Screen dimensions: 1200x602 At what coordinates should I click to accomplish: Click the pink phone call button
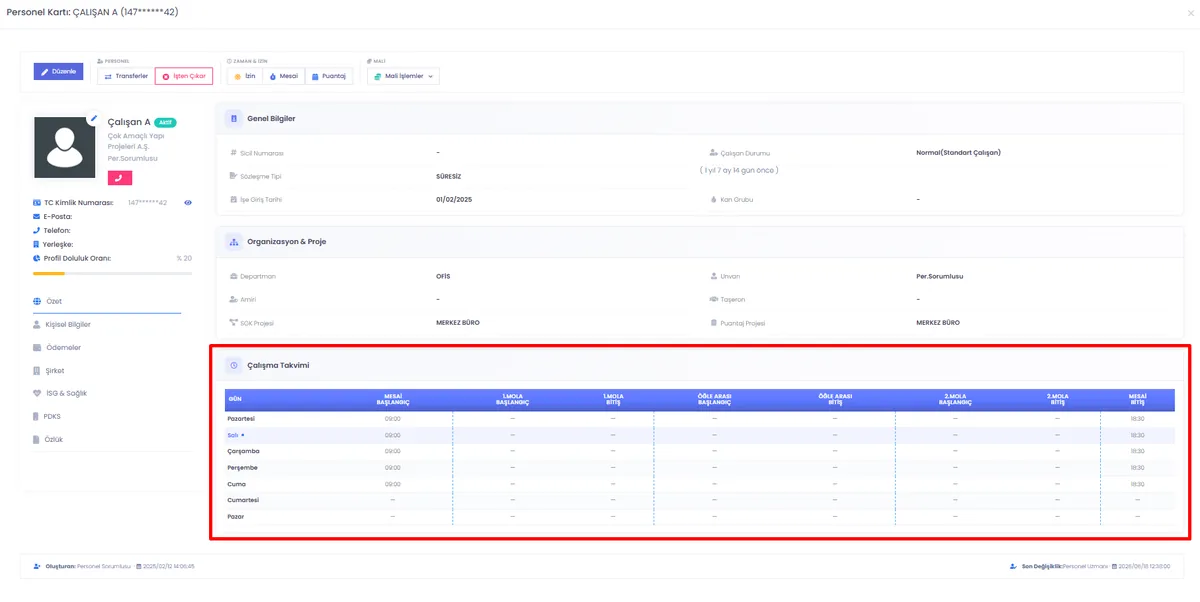click(x=120, y=178)
